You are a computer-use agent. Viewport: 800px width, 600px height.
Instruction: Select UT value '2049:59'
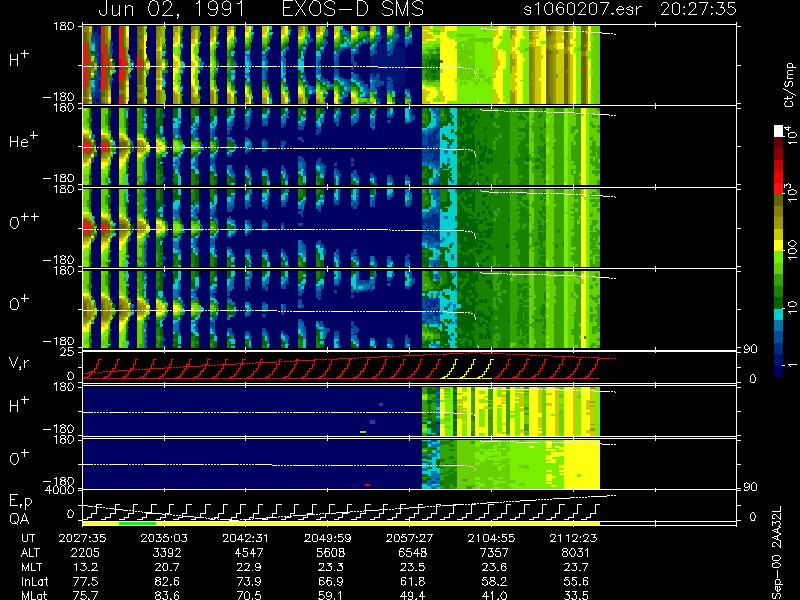click(328, 538)
